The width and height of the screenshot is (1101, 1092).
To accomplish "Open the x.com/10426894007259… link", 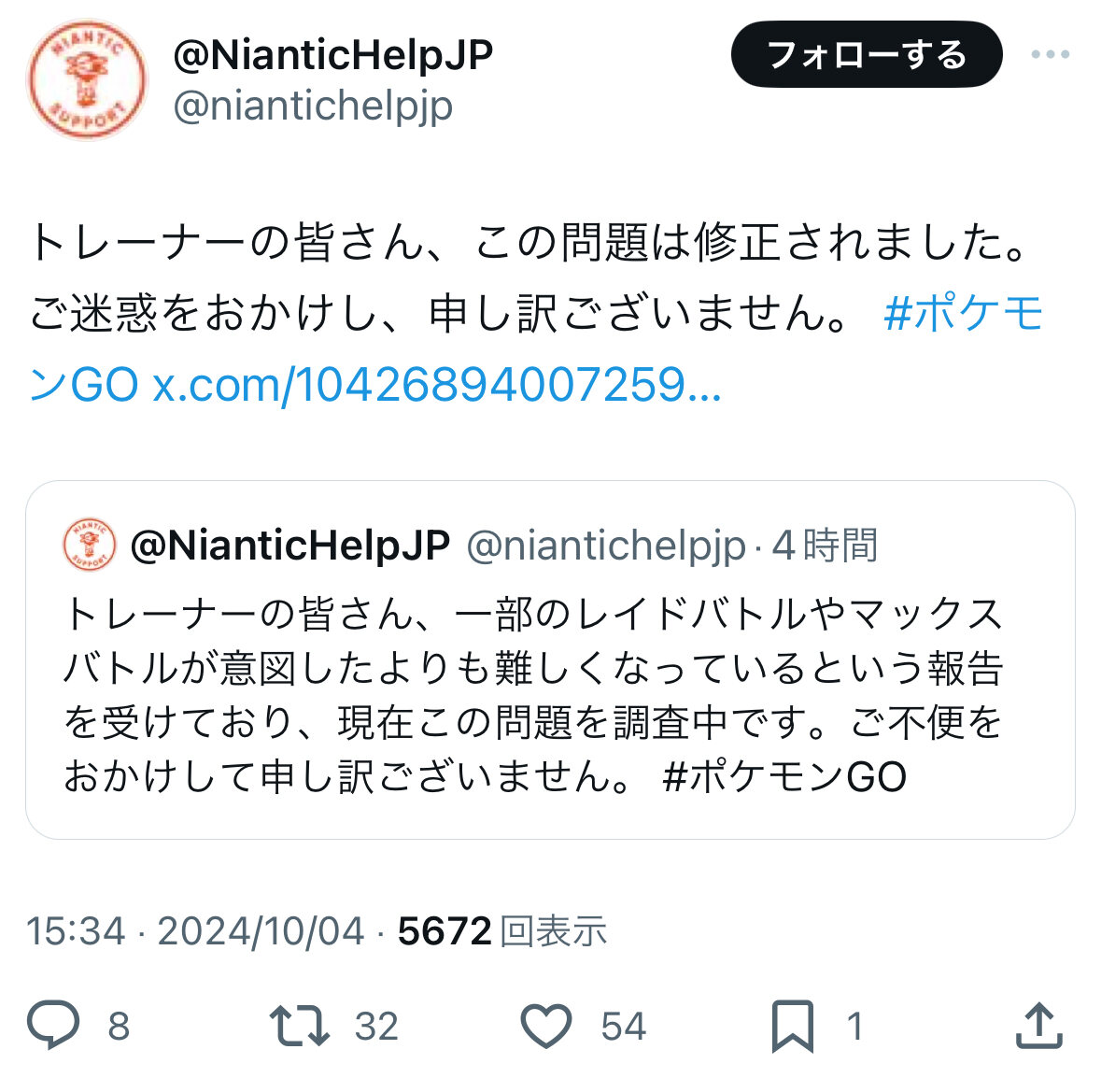I will (437, 385).
